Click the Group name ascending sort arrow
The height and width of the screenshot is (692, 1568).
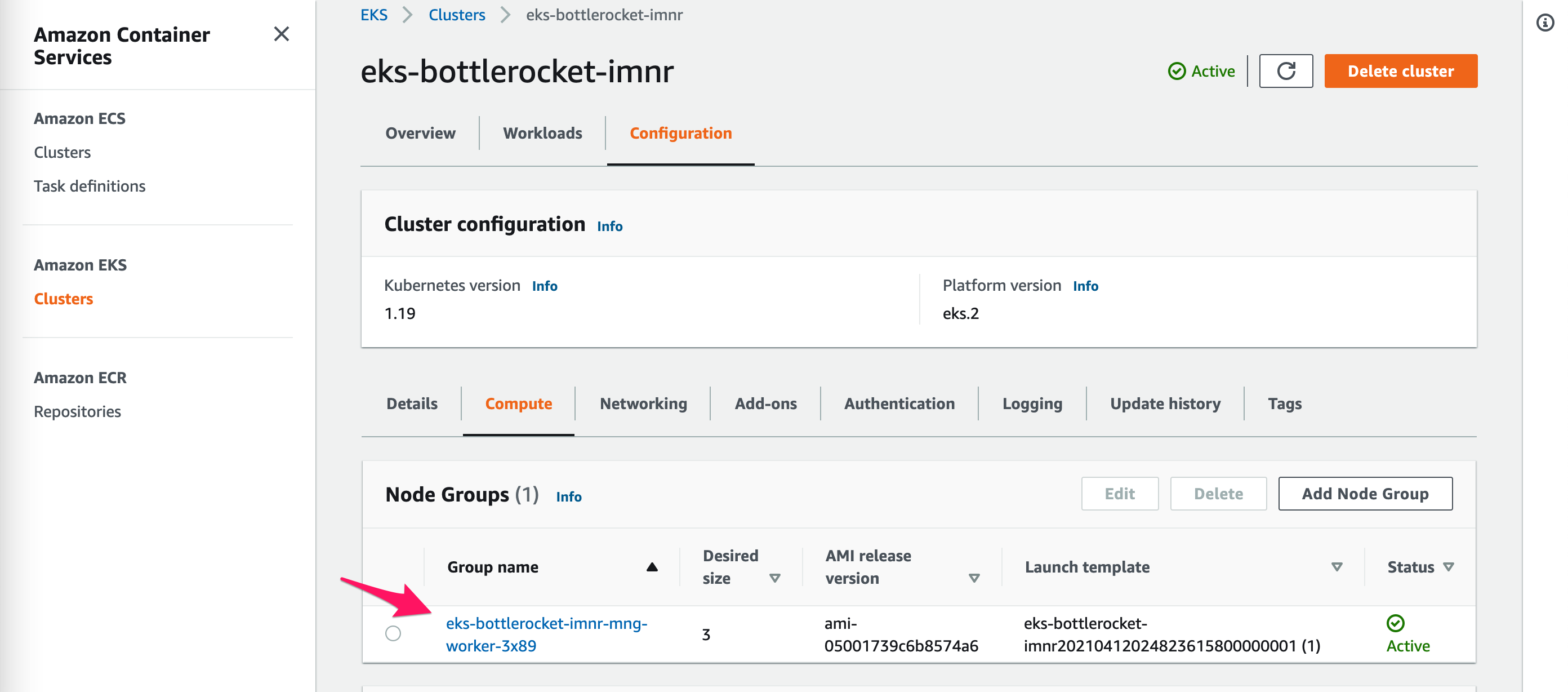click(x=652, y=567)
